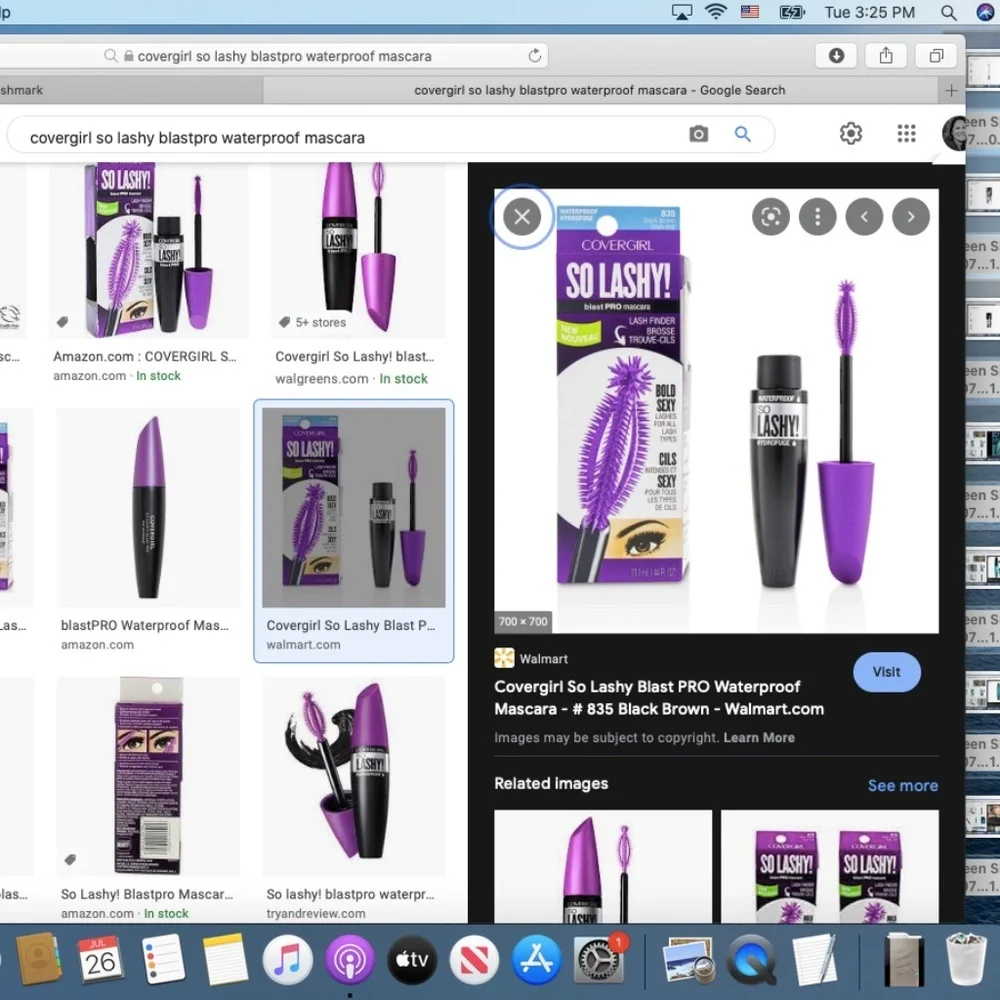Open Preview app from the Dock

688,959
